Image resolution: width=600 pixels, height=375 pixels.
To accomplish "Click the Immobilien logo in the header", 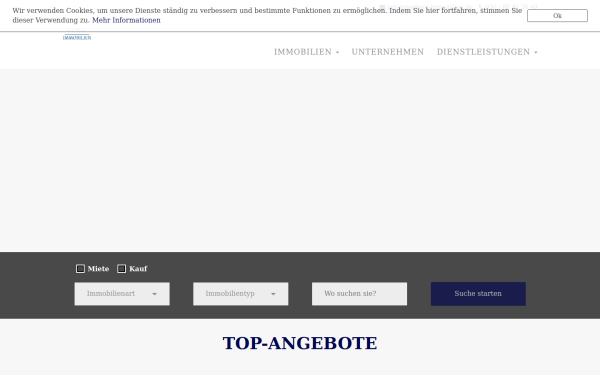I will 77,36.
